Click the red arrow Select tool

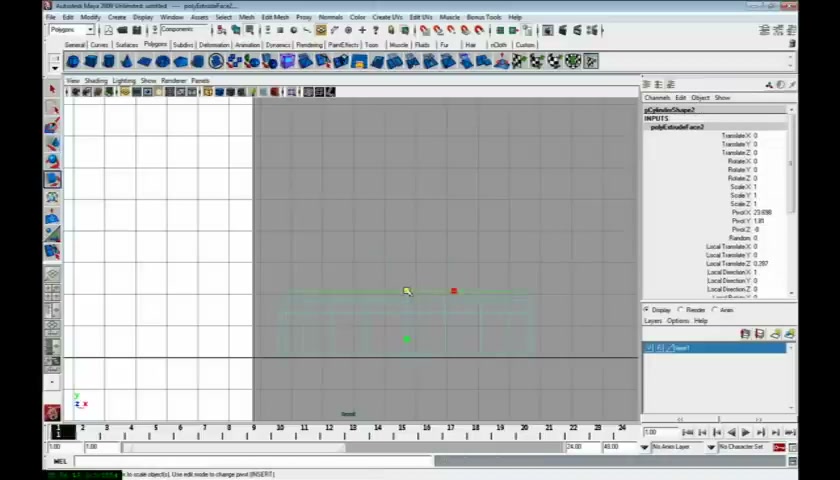[52, 89]
